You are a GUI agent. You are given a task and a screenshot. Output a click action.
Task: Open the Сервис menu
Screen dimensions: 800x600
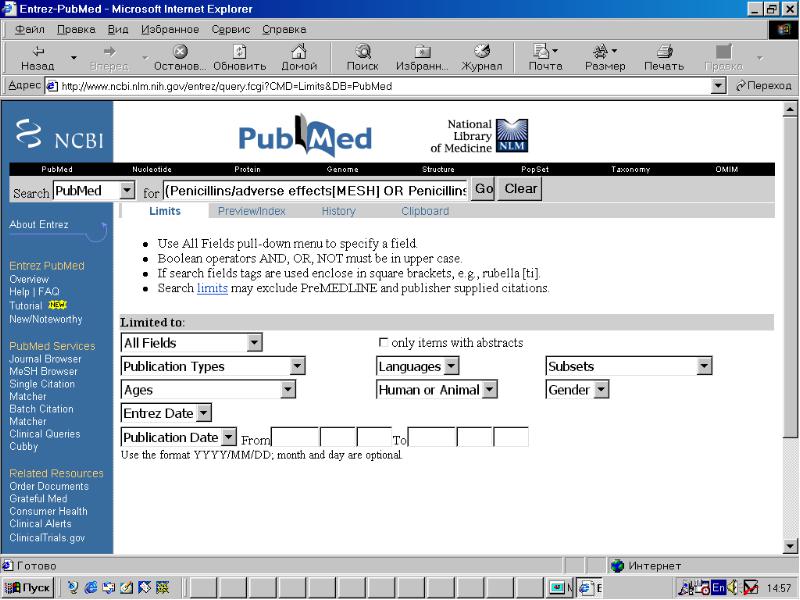click(231, 29)
